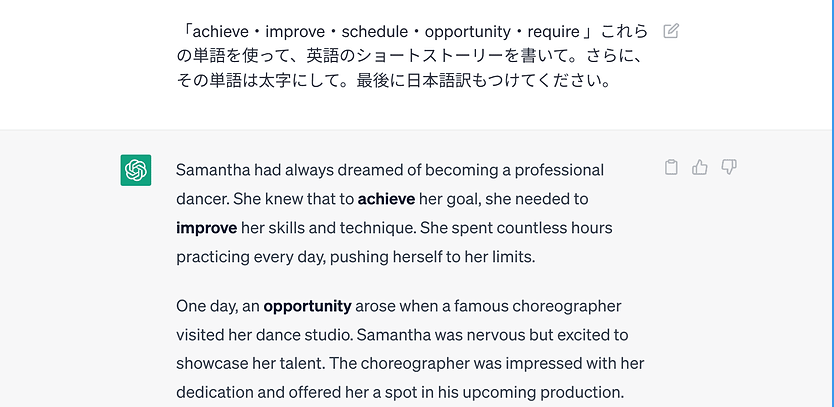Click "require" in the user prompt
Screen dimensions: 834x407
(553, 32)
